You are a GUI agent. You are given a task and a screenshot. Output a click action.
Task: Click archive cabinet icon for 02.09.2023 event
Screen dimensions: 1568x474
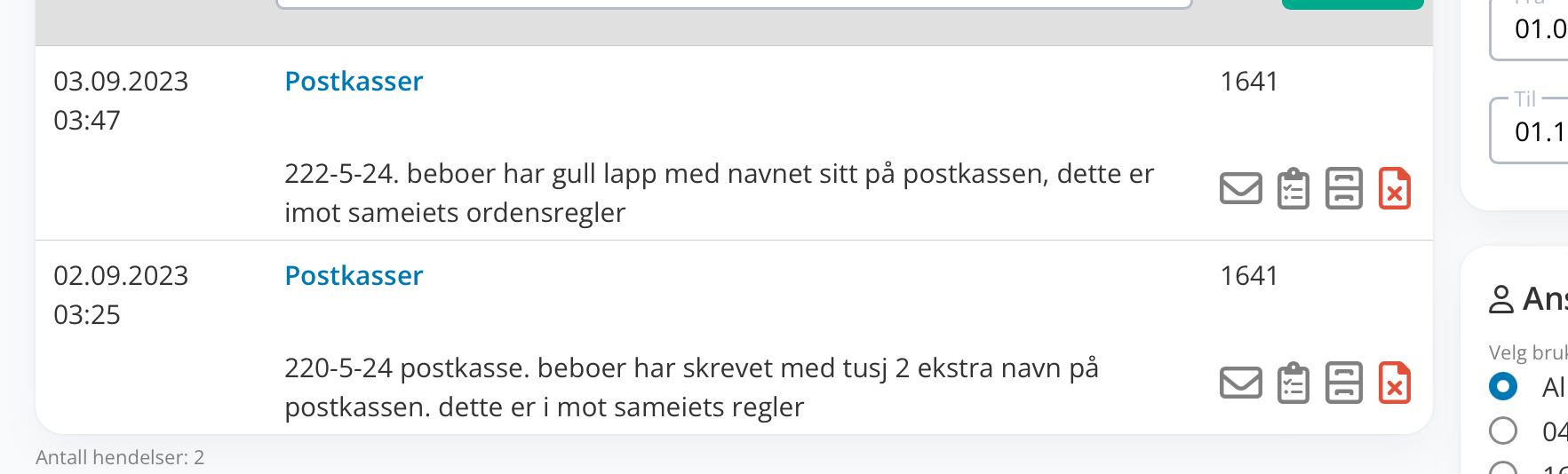(x=1343, y=383)
